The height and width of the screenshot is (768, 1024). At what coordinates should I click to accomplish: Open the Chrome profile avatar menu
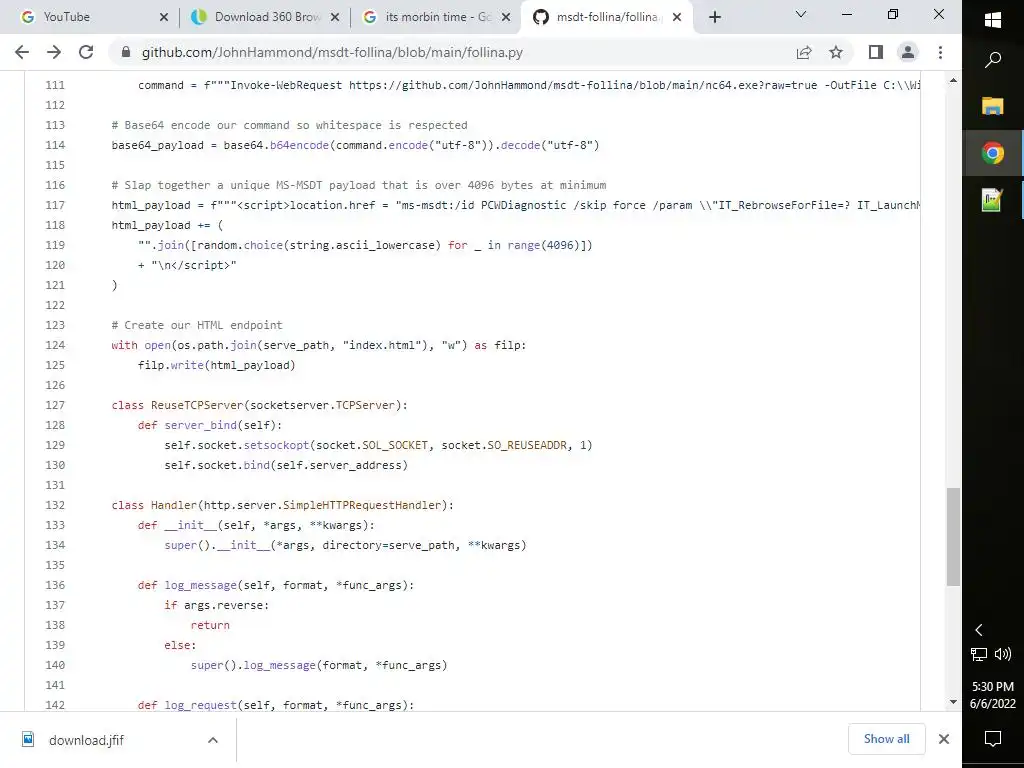pos(908,52)
